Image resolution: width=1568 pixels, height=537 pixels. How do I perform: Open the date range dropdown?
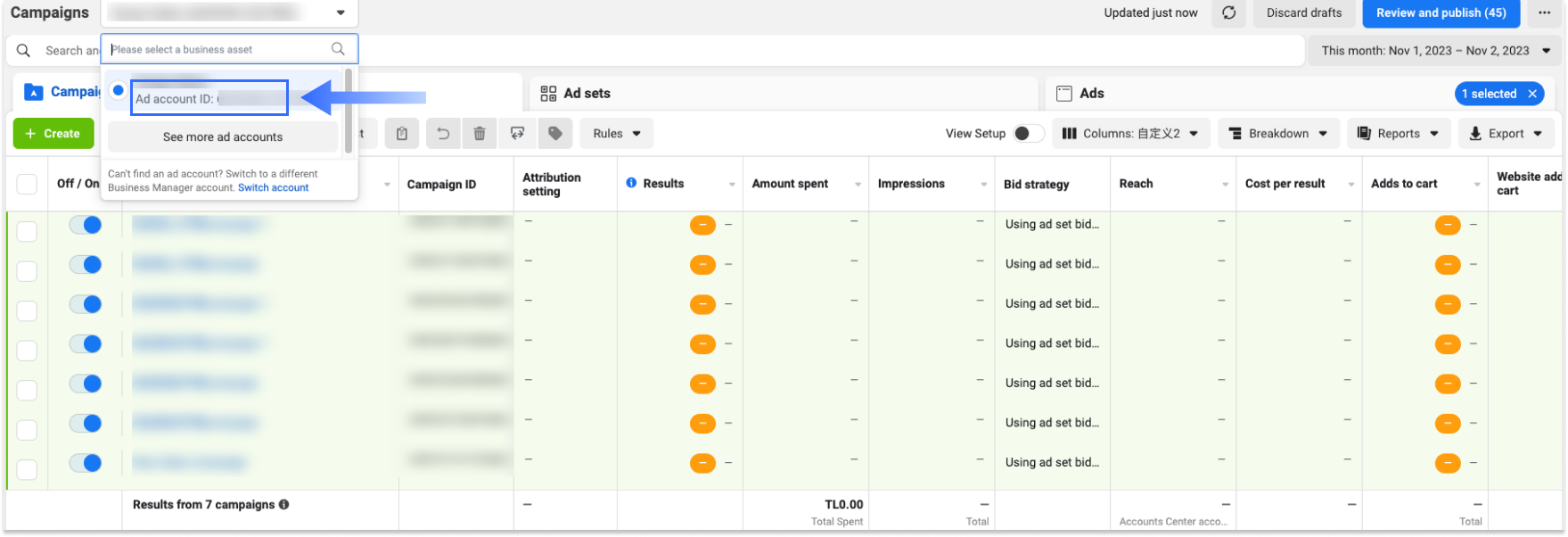(x=1434, y=51)
